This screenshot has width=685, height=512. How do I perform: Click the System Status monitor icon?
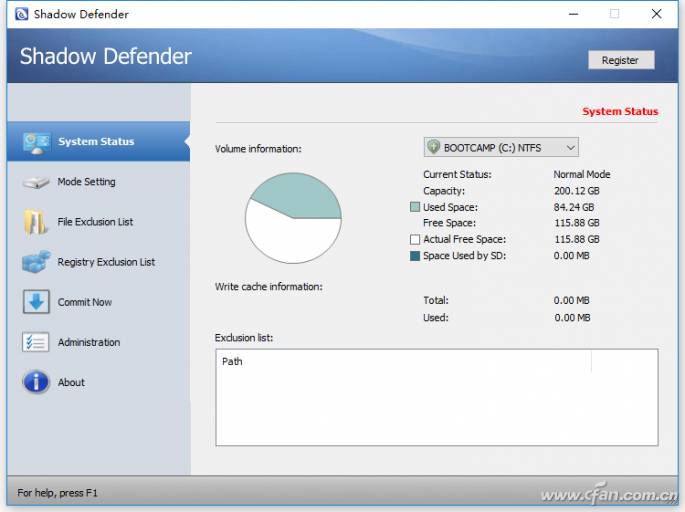pos(37,143)
